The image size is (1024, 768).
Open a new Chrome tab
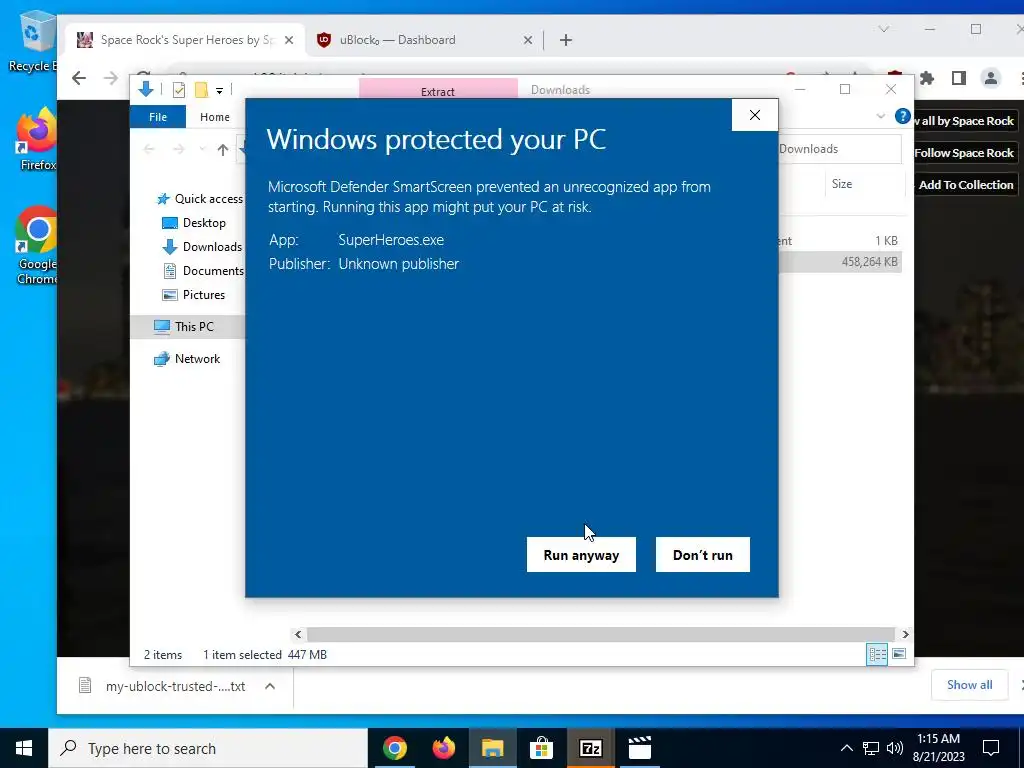click(566, 40)
